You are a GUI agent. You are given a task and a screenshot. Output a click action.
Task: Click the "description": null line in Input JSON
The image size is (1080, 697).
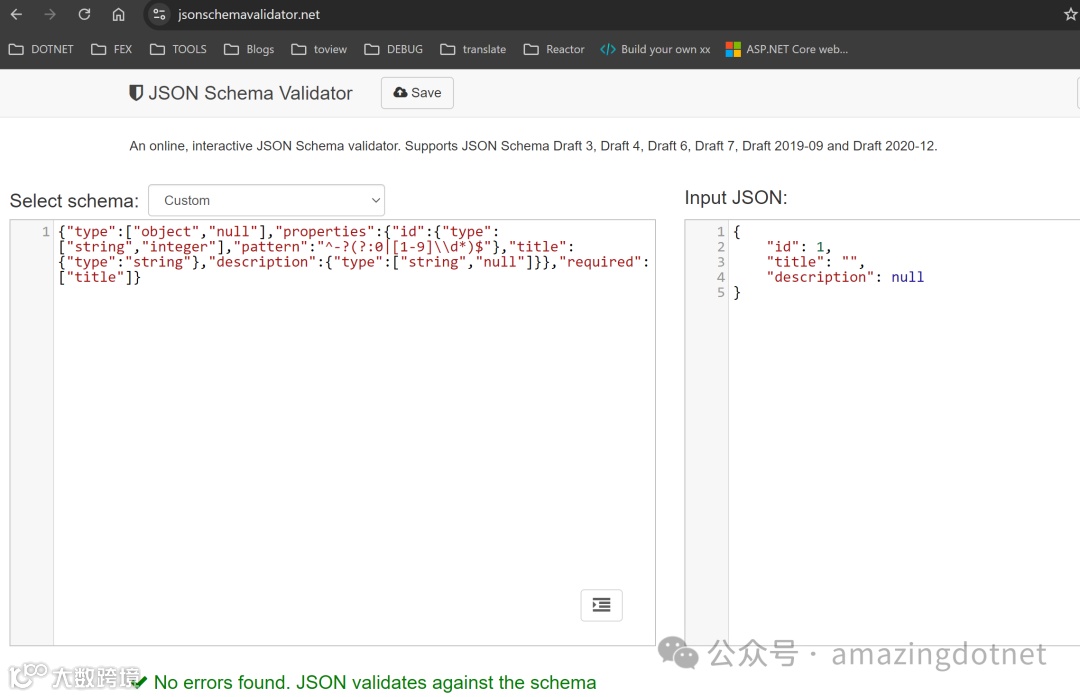[845, 277]
